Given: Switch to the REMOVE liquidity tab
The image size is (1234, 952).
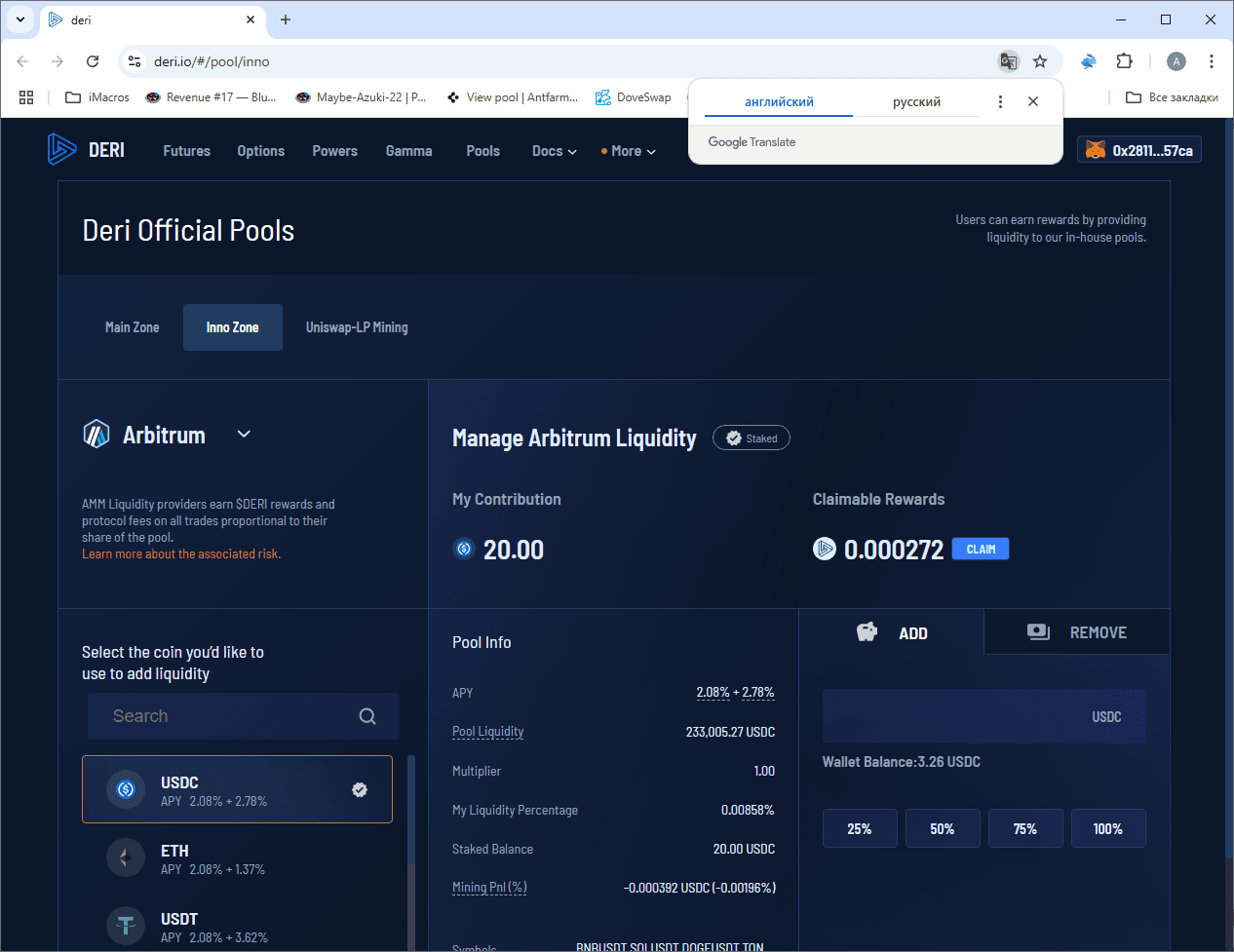Looking at the screenshot, I should point(1077,632).
